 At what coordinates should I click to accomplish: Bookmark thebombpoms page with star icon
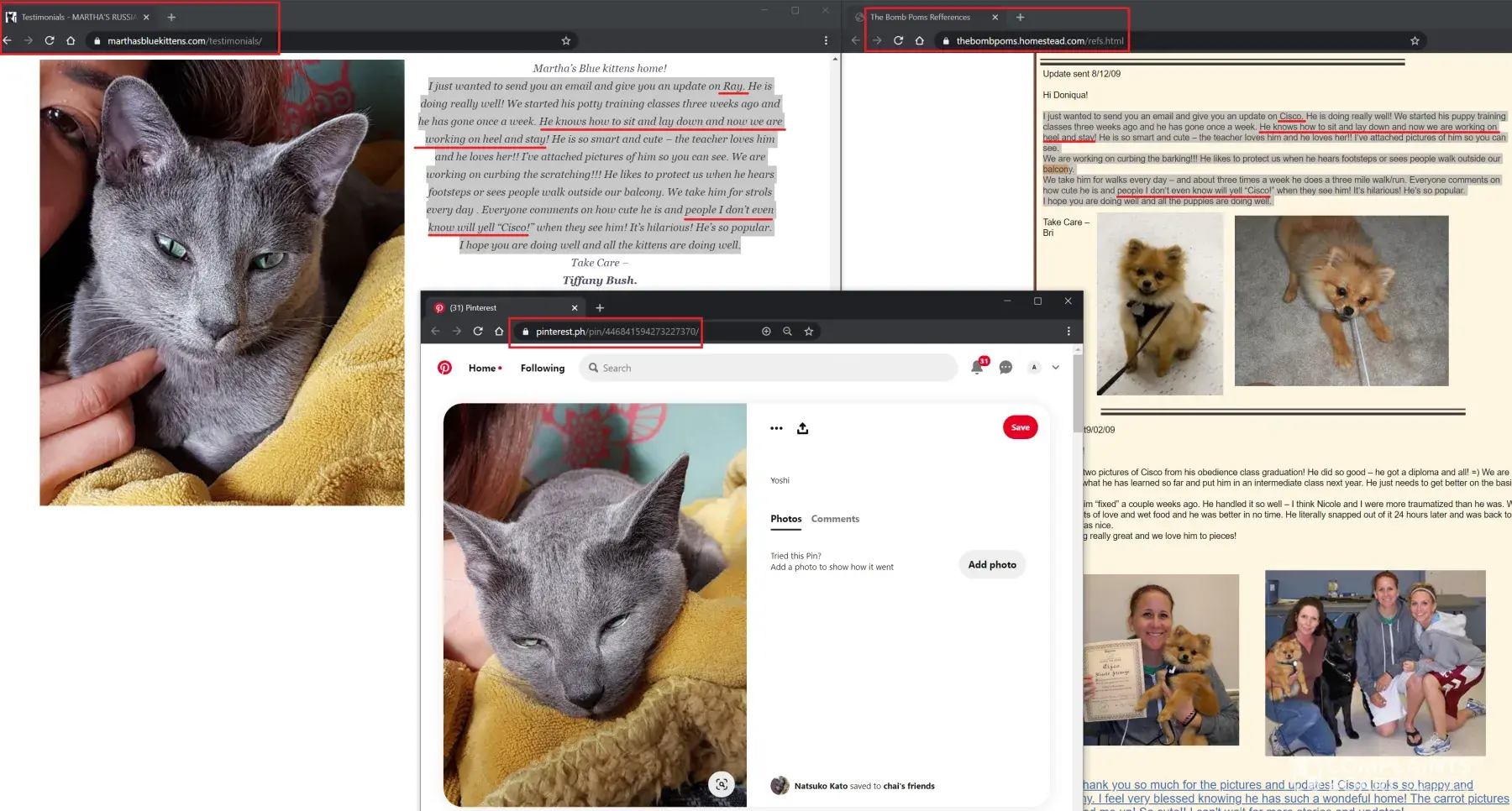(1415, 40)
